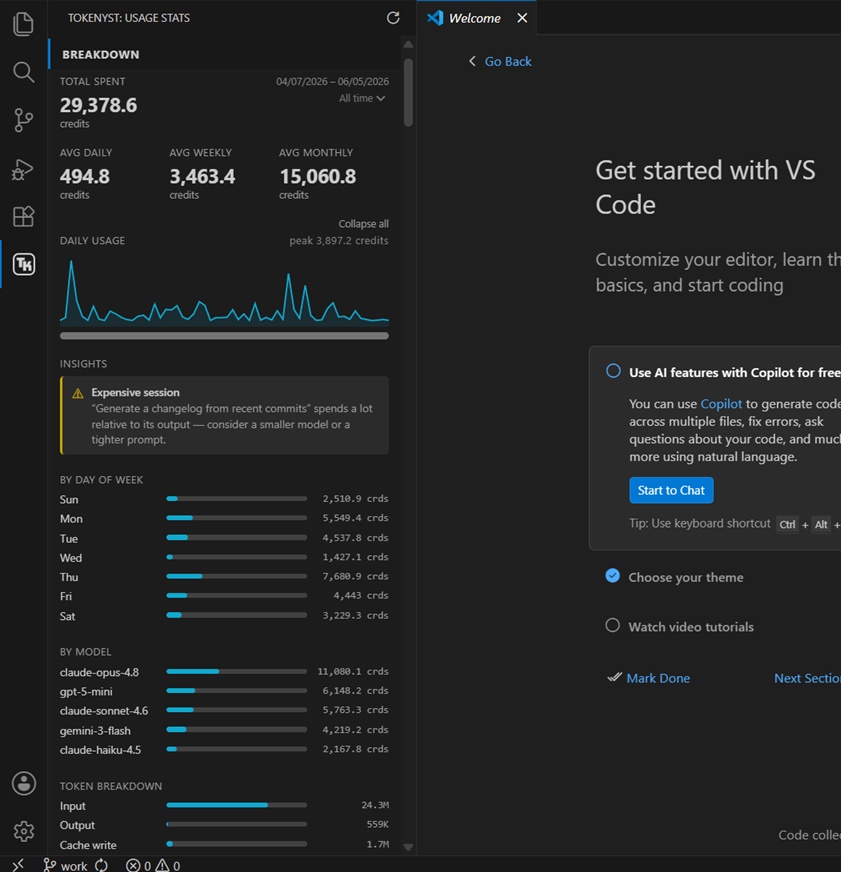Click the Output token row label
This screenshot has height=872, width=841.
click(x=77, y=825)
